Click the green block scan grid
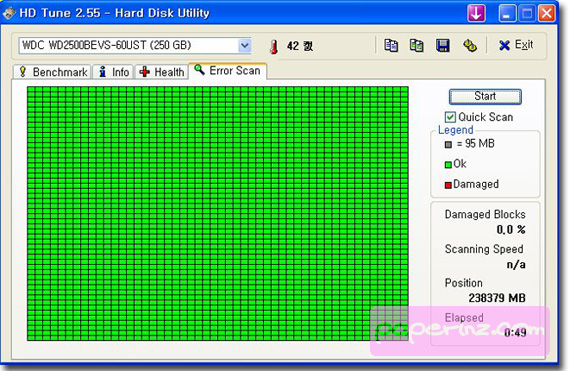Screen dimensions: 570x371 (217, 213)
